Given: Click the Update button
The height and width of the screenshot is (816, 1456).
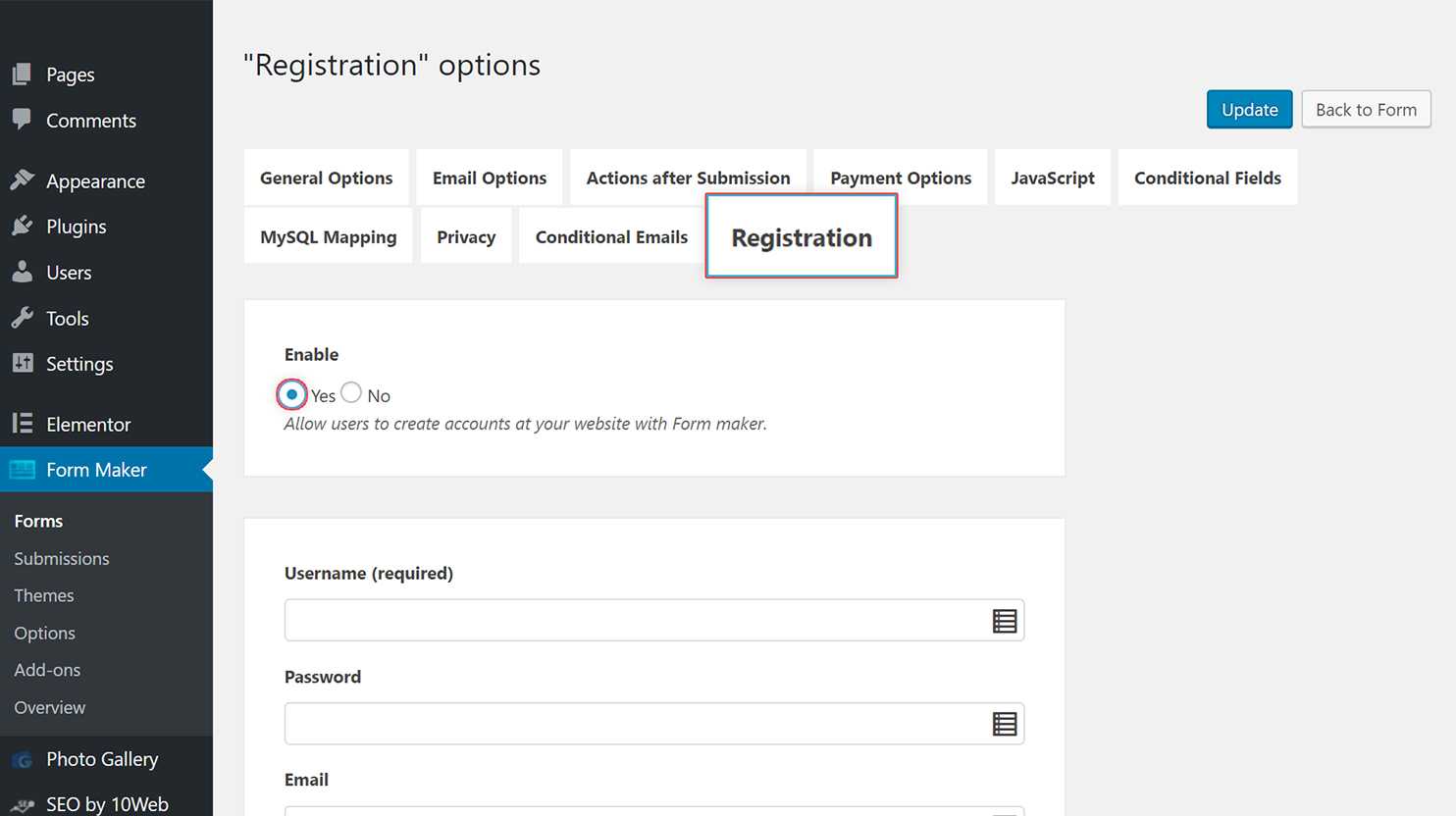Looking at the screenshot, I should [1249, 109].
